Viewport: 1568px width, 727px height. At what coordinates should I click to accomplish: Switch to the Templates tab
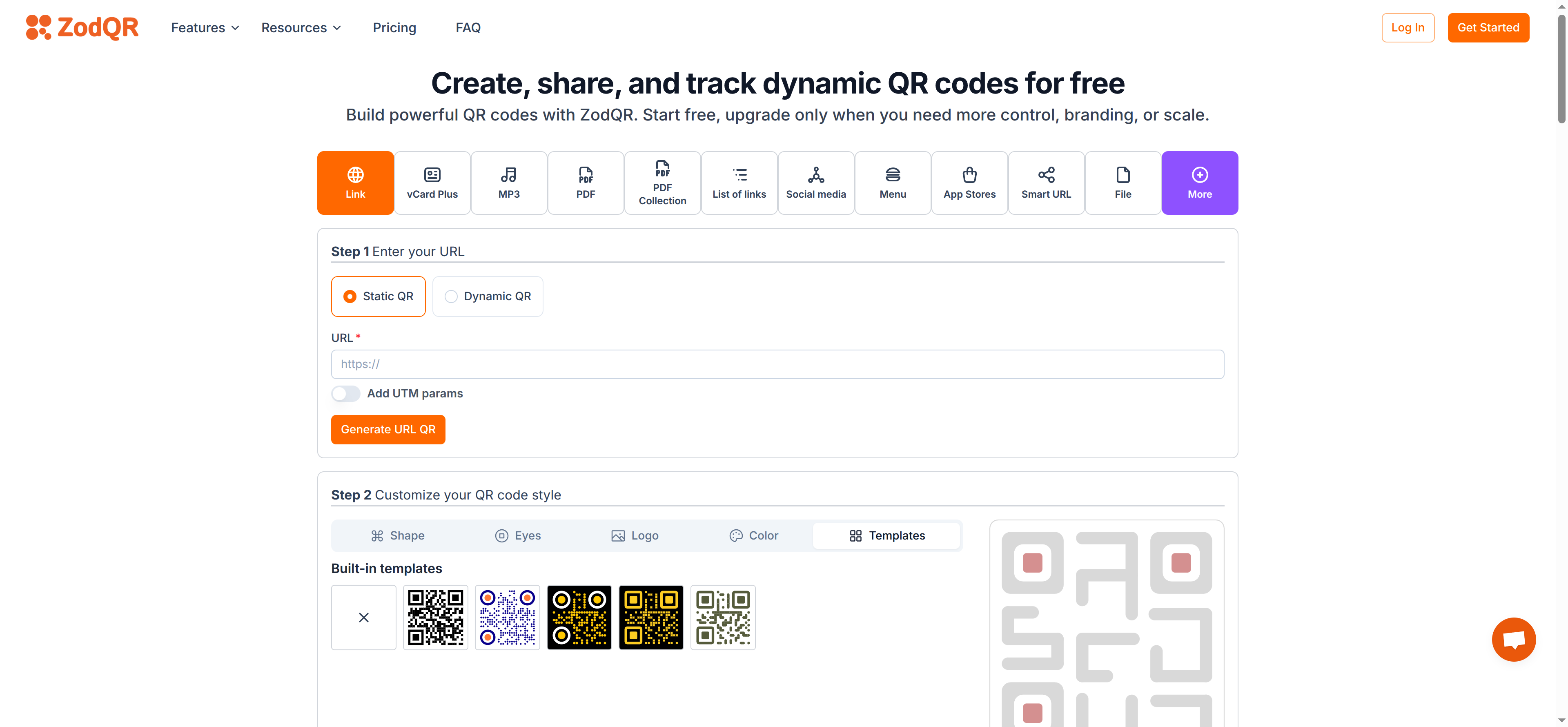(887, 536)
